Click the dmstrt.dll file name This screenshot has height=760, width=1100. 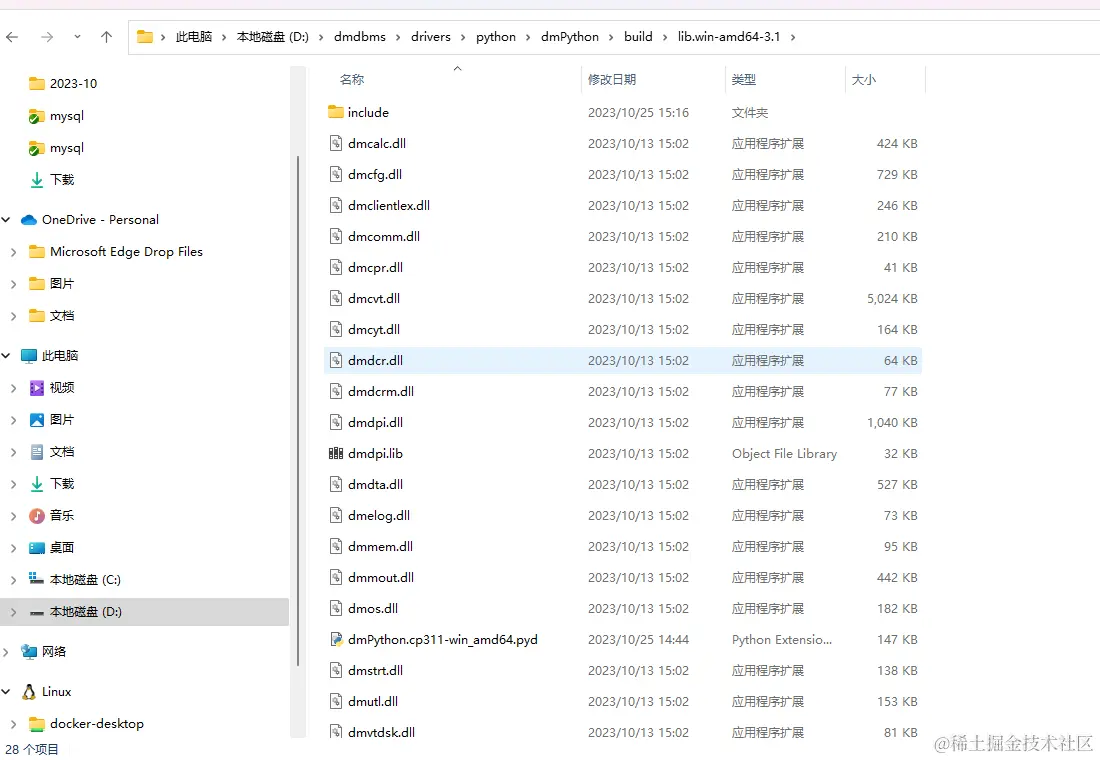[375, 670]
